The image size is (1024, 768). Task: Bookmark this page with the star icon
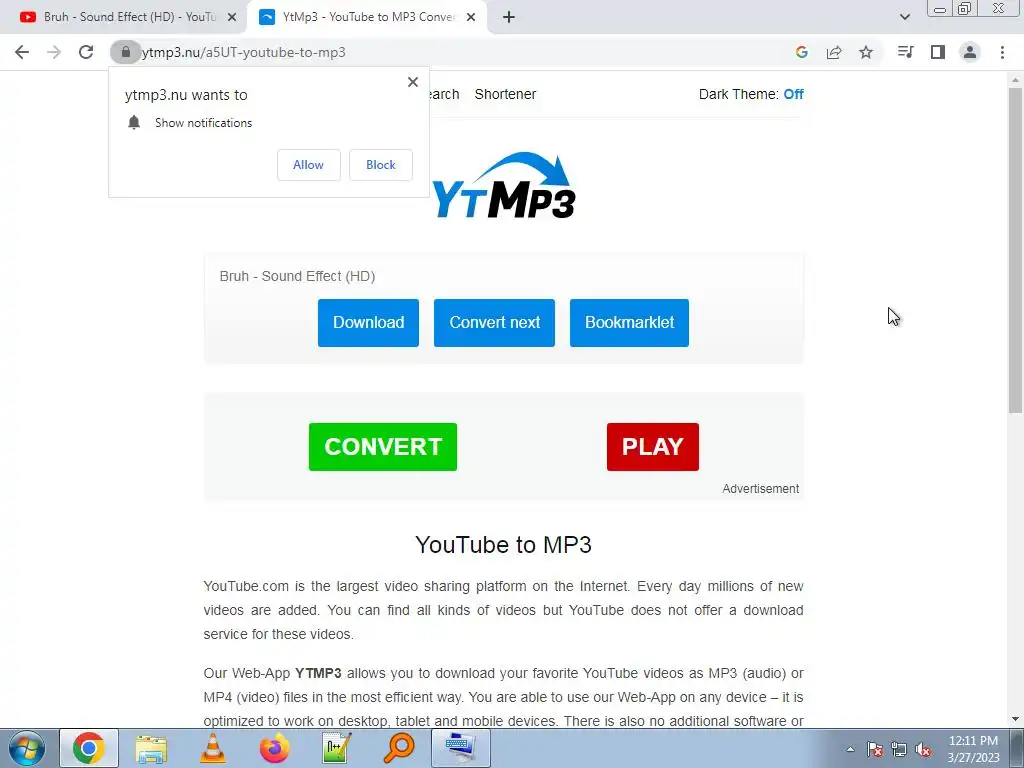[x=866, y=52]
